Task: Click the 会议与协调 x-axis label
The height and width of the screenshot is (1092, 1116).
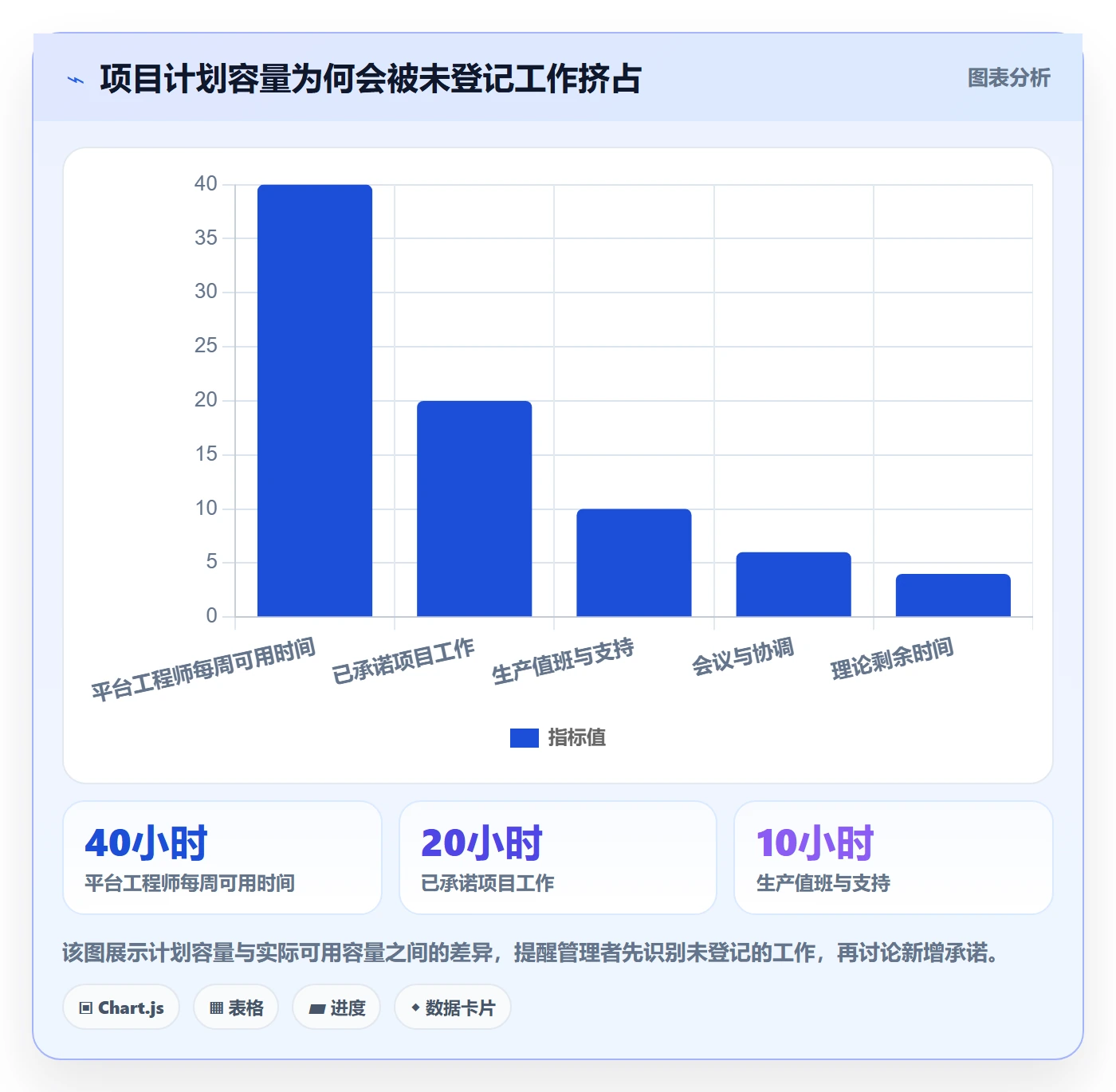Action: coord(743,657)
